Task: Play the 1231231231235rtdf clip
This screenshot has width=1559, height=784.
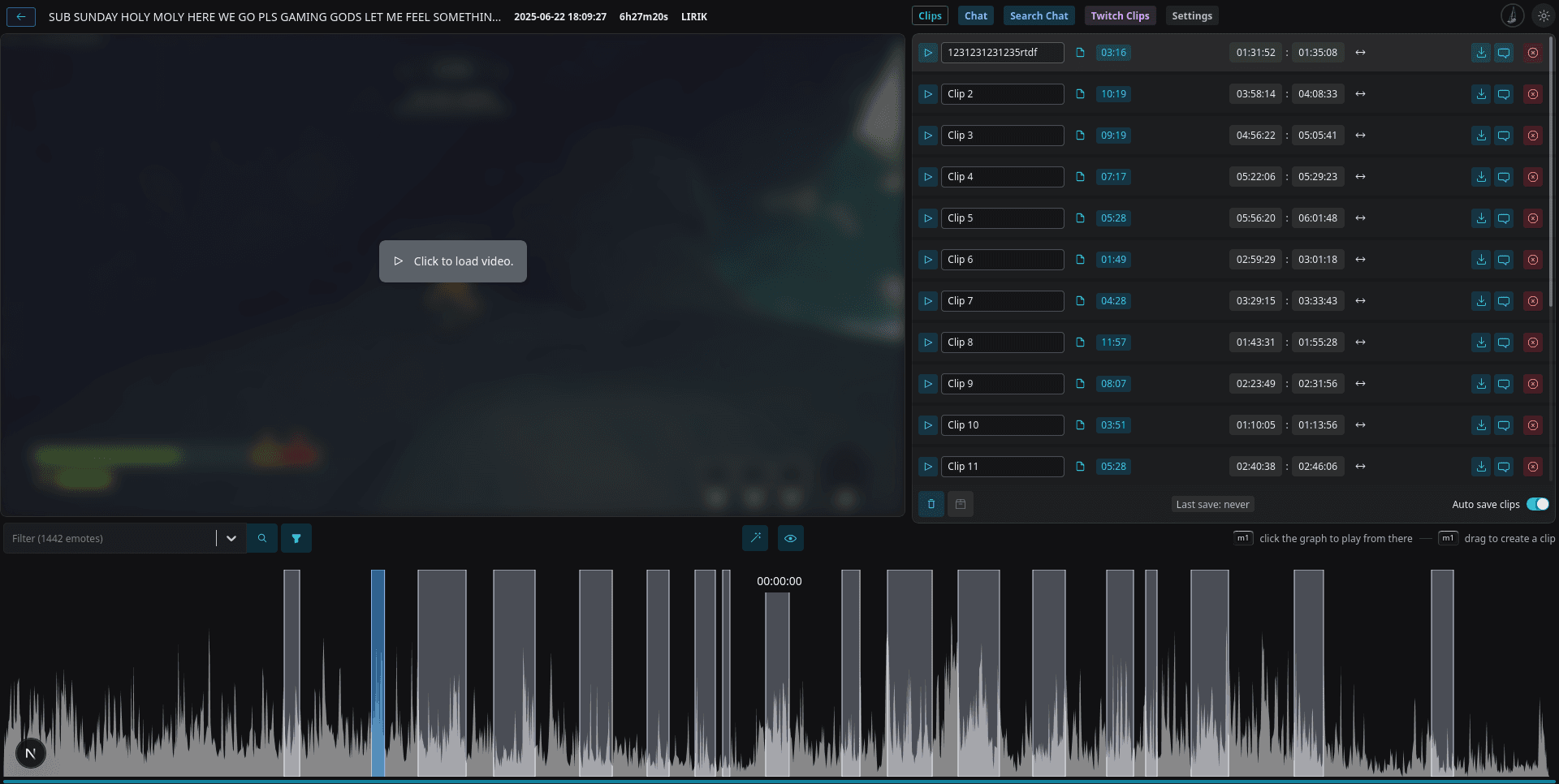Action: pyautogui.click(x=928, y=53)
